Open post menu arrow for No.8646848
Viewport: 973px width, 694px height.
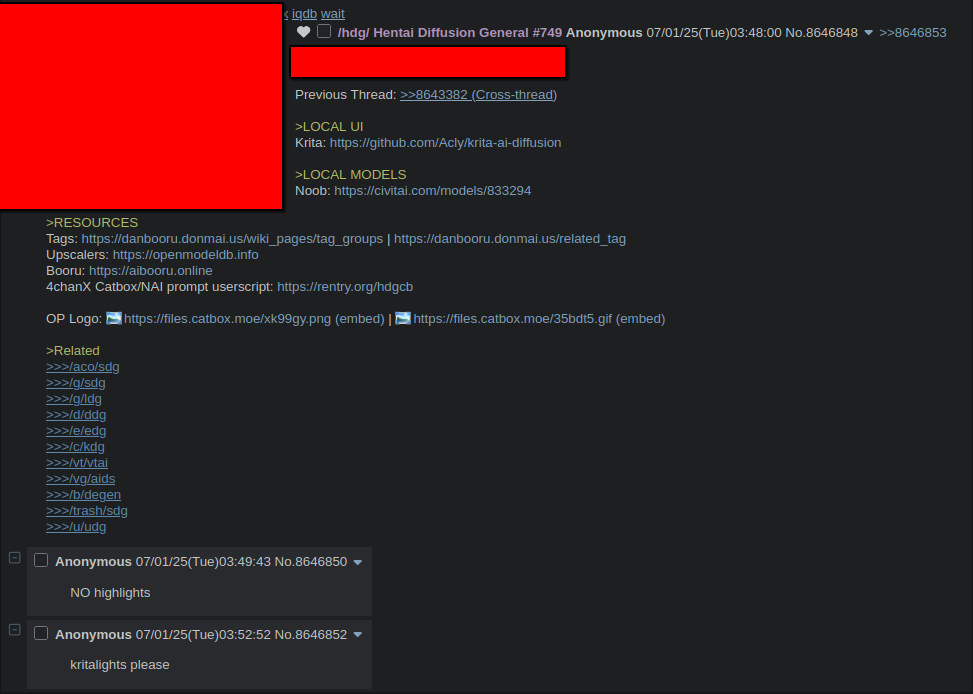coord(869,33)
